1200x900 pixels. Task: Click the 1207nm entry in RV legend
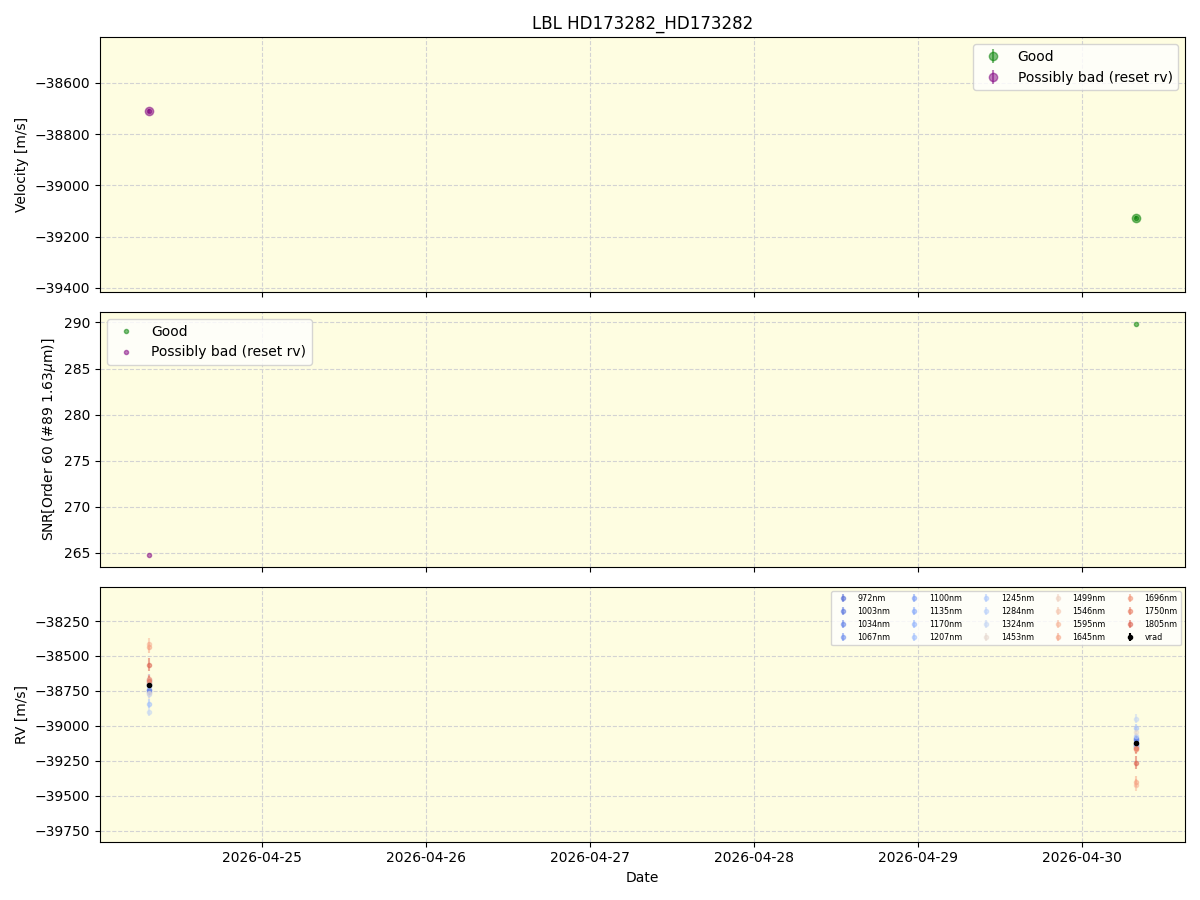pos(945,637)
